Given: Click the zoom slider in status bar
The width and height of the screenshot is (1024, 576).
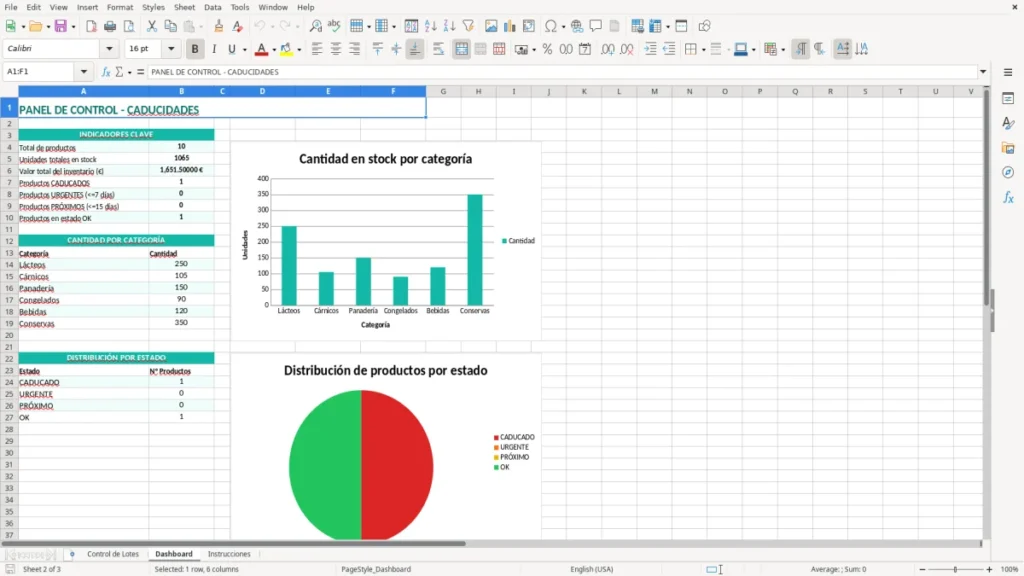Looking at the screenshot, I should coord(955,569).
